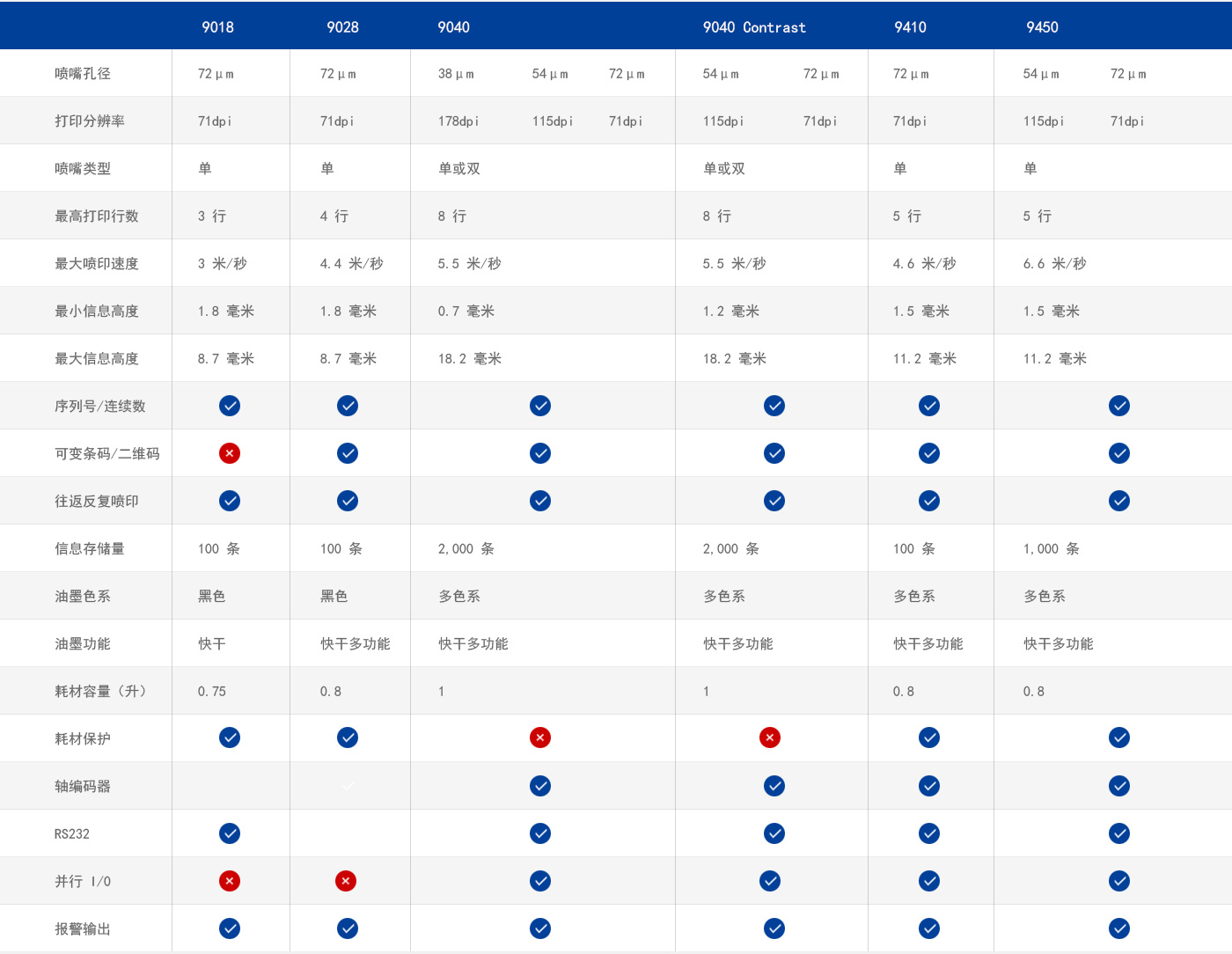Viewport: 1232px width, 954px height.
Task: Click the 6.6 米/秒 speed value
Action: pos(1054,264)
